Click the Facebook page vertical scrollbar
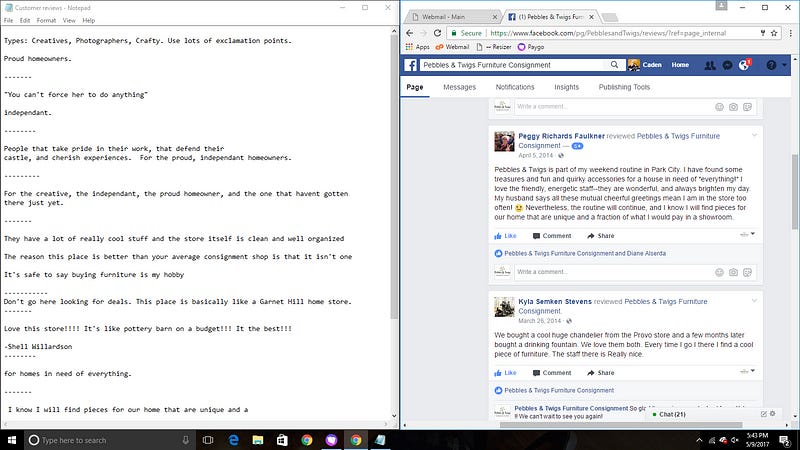Screen dimensions: 800x450 [795, 191]
